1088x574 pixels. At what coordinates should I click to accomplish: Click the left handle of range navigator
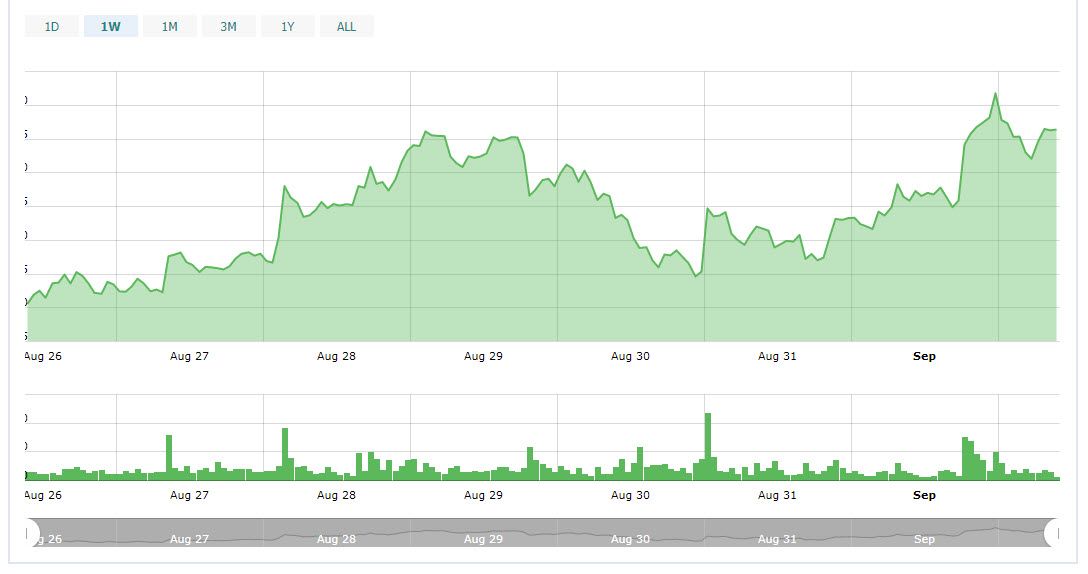tap(30, 532)
